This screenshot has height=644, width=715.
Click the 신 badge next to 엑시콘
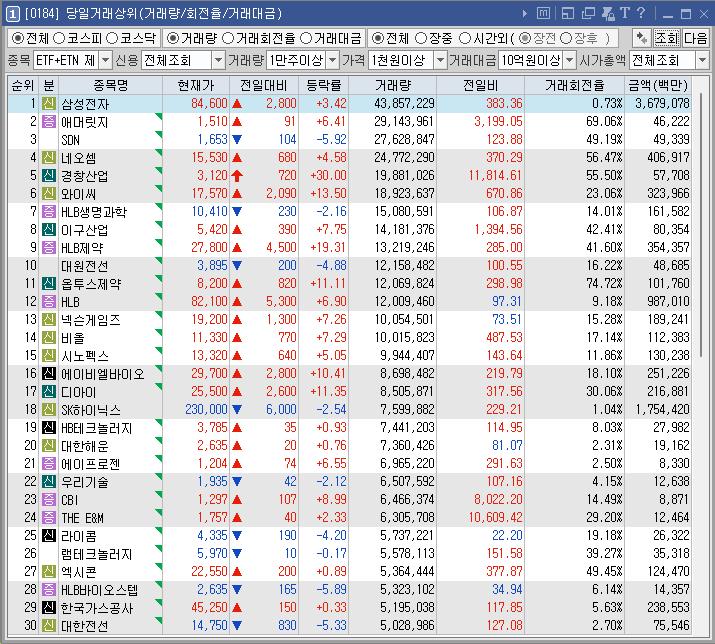(49, 571)
